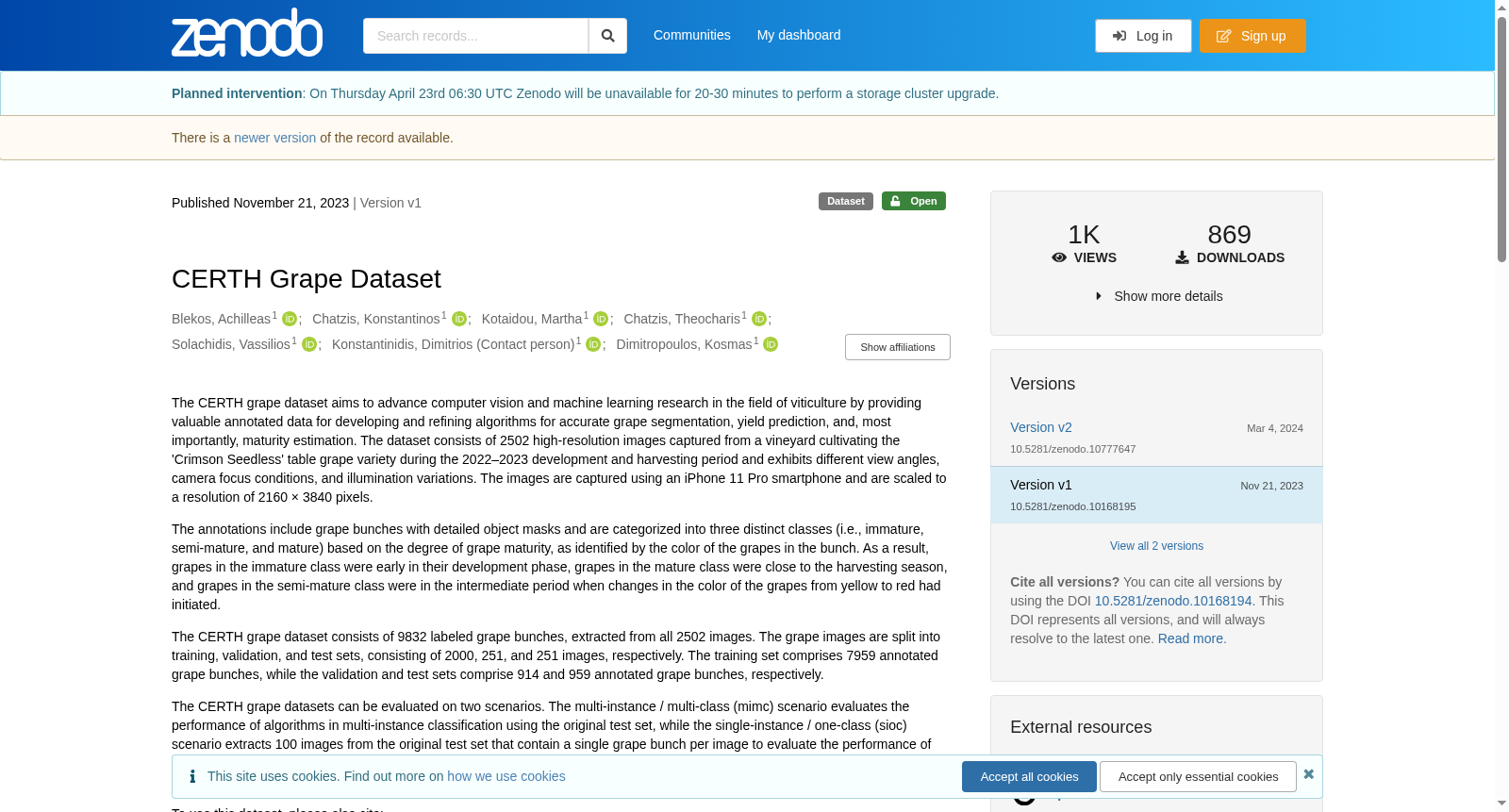Screen dimensions: 1509x812
Task: Dismiss the cookie banner with X
Action: 1308,774
